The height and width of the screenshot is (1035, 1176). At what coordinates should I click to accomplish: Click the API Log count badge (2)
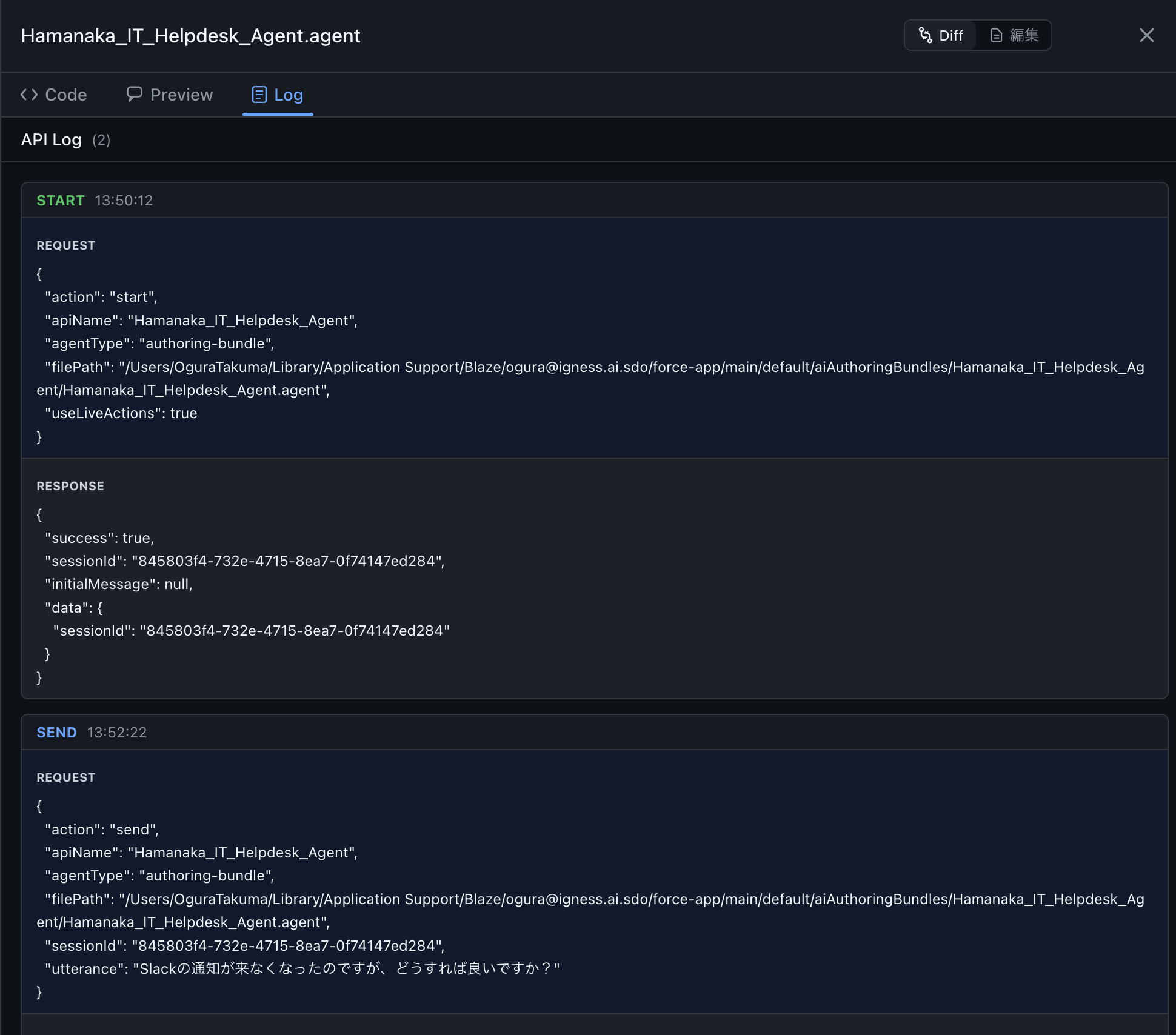click(101, 140)
